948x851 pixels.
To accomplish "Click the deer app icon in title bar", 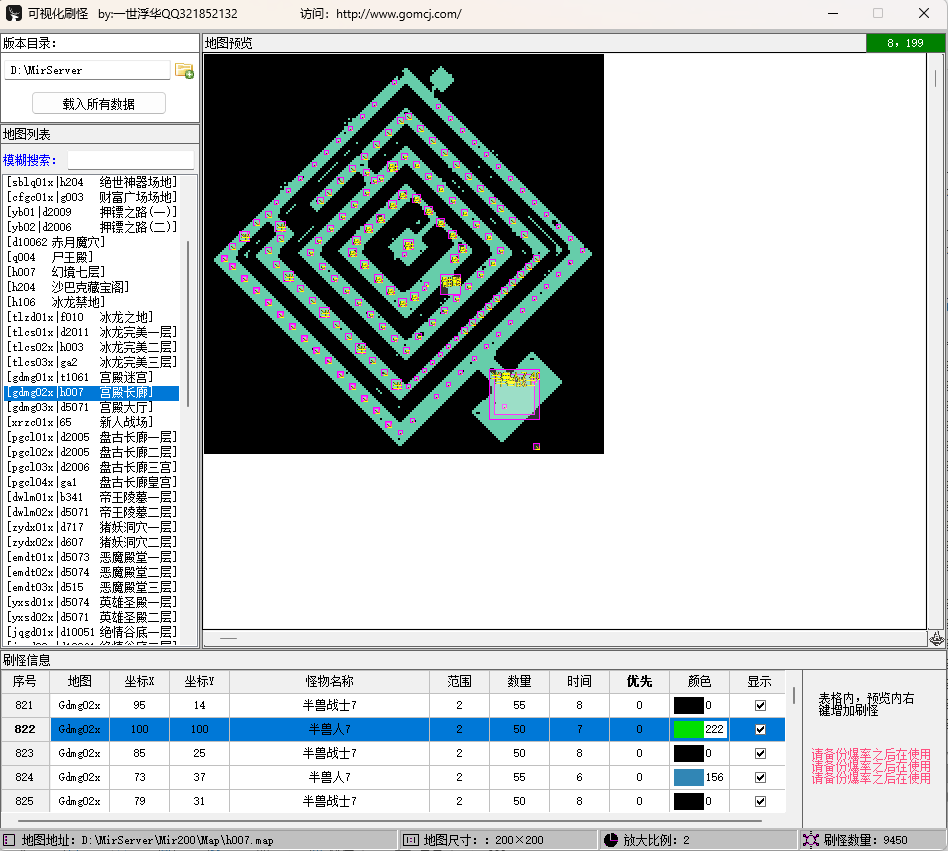I will (15, 14).
